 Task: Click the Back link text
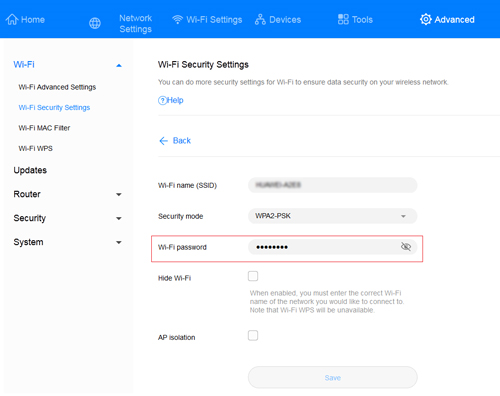tap(182, 141)
